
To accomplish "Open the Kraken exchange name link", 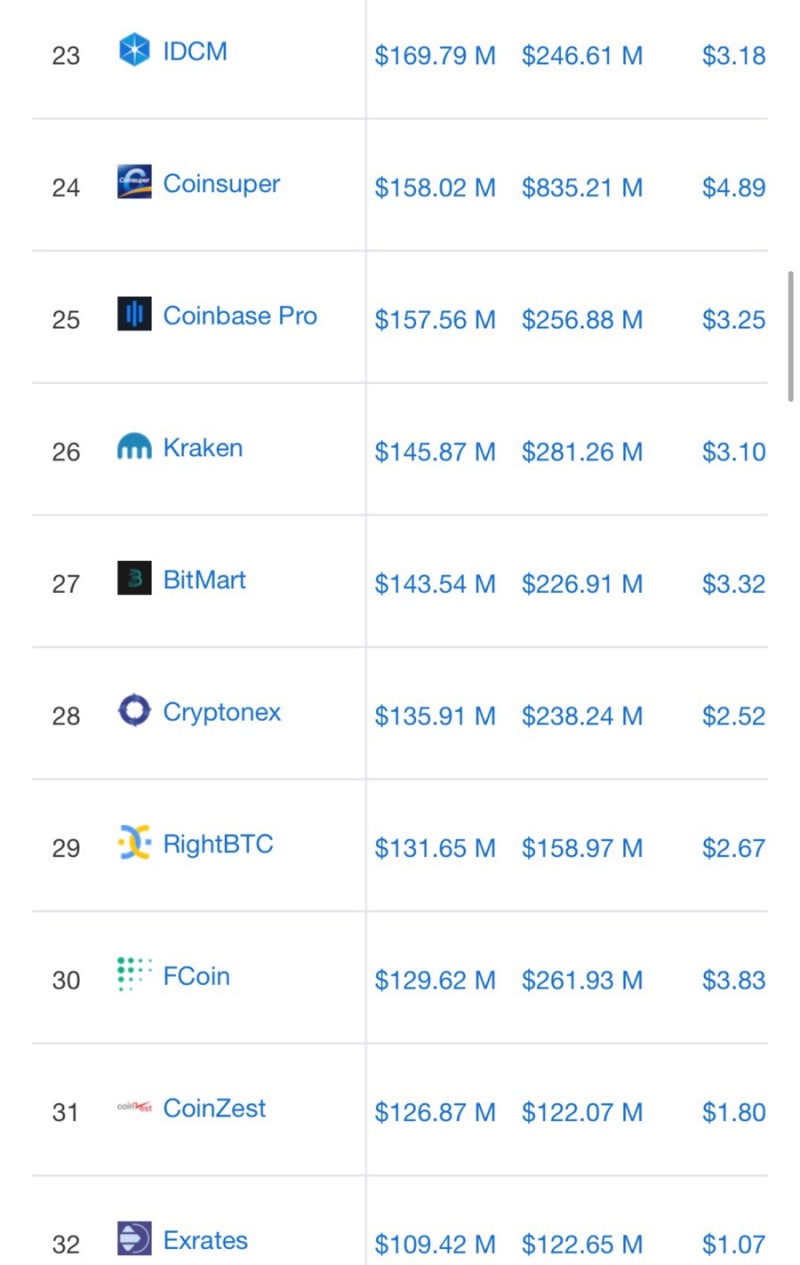I will 203,448.
